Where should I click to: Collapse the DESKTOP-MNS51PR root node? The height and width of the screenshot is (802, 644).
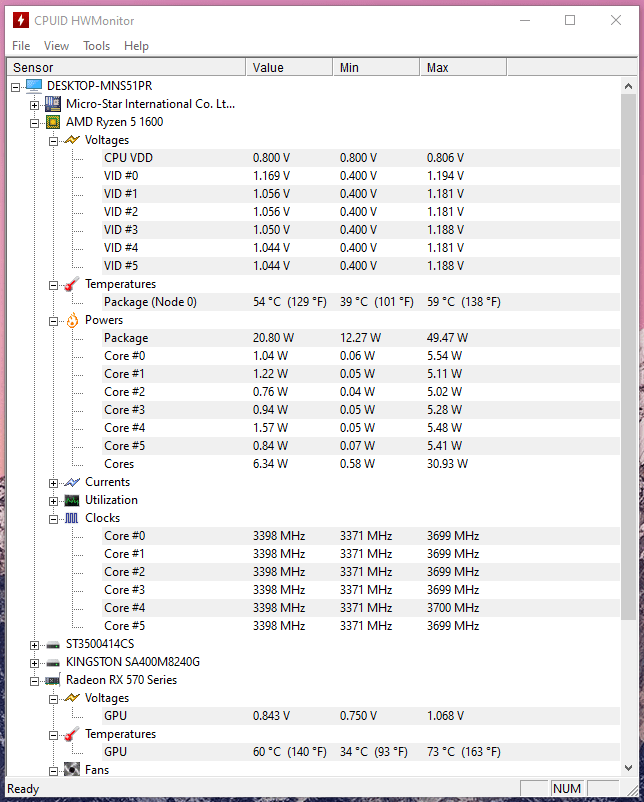click(x=15, y=87)
